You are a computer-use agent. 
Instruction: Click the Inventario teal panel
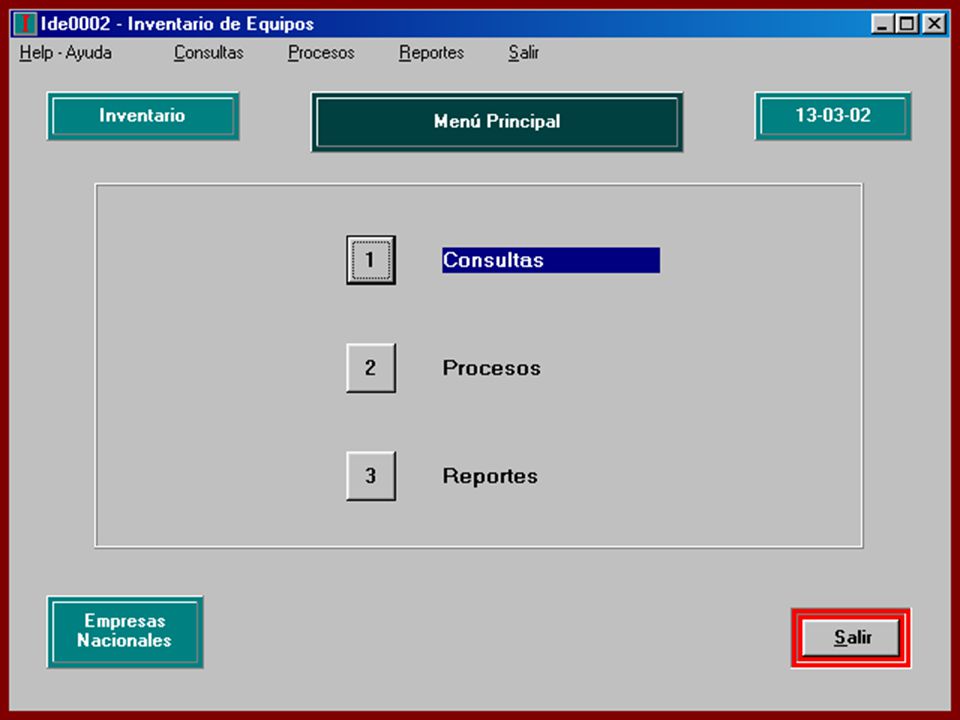143,116
